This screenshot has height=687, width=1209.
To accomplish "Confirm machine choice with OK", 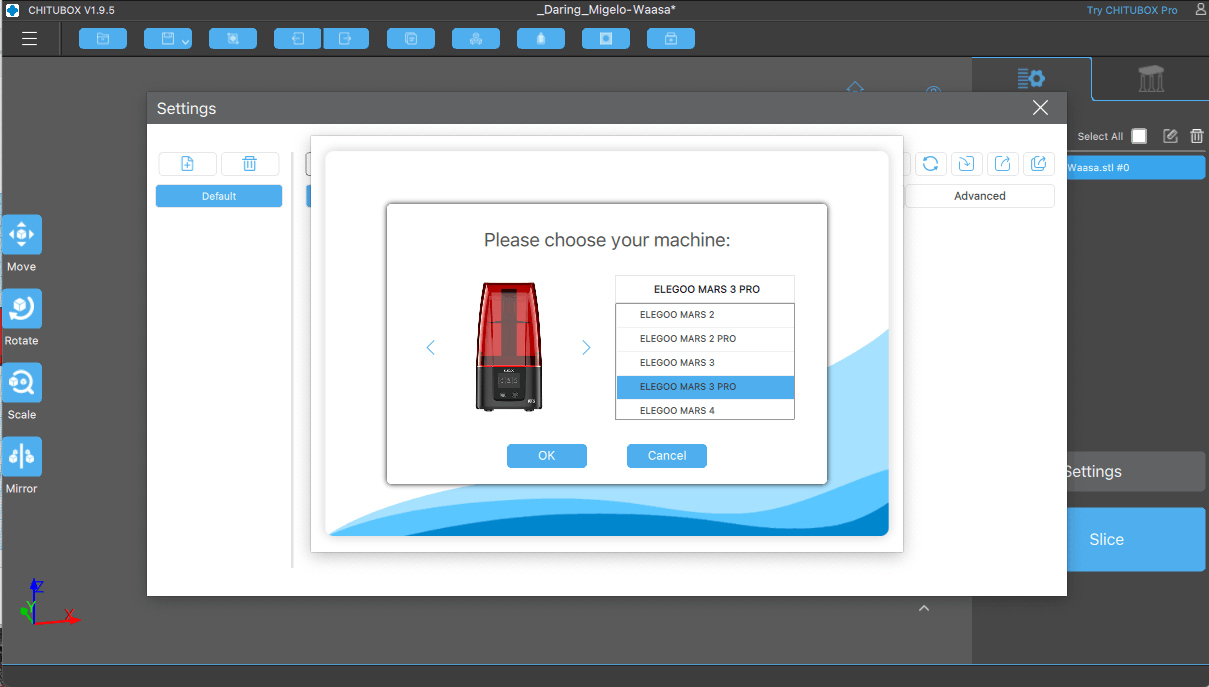I will coord(546,456).
